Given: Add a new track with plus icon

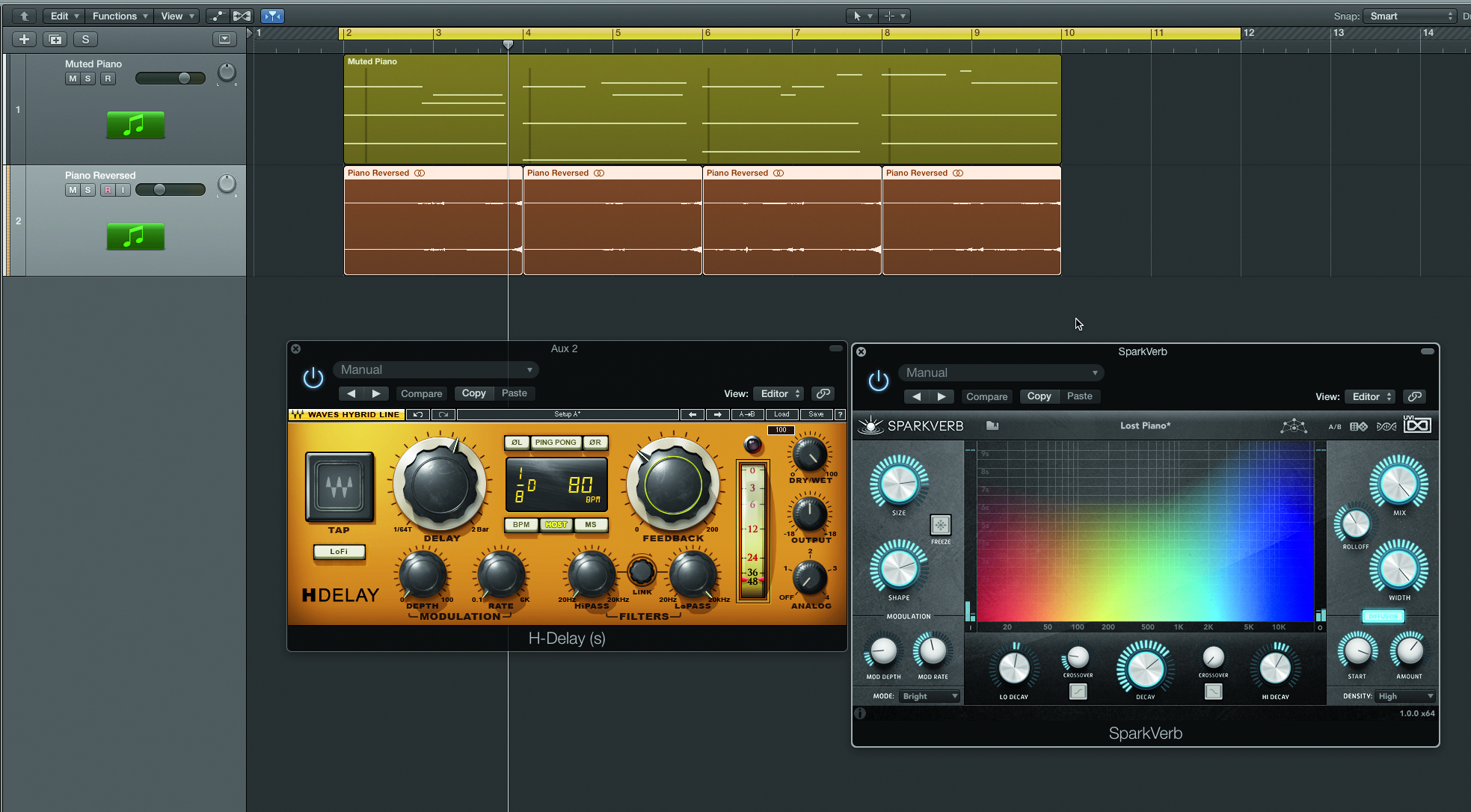Looking at the screenshot, I should coord(24,39).
